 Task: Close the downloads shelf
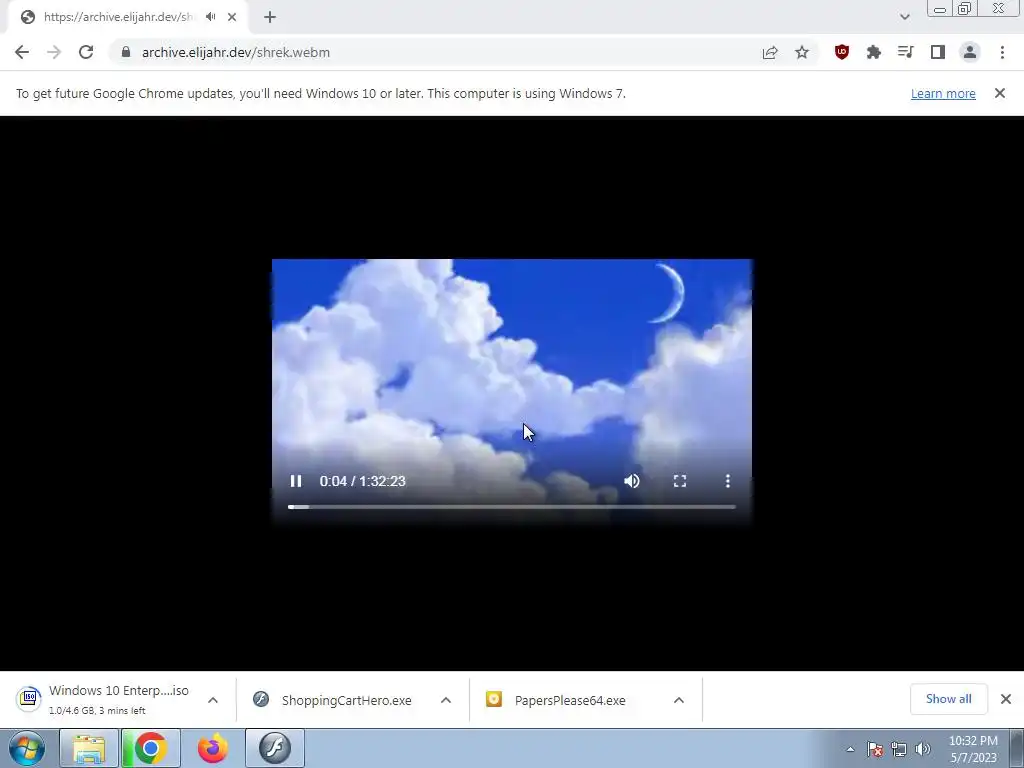(1006, 699)
